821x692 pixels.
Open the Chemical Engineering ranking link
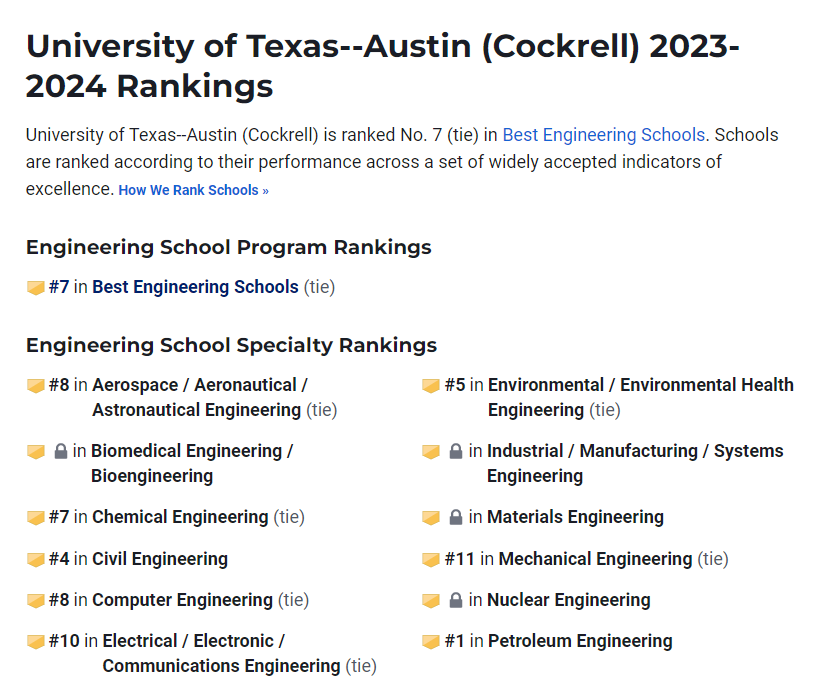(x=180, y=517)
